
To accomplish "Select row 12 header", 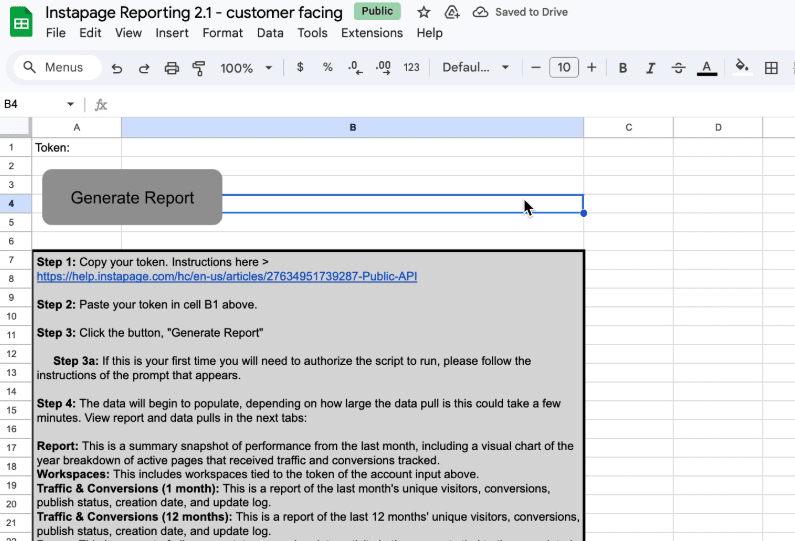I will pos(11,354).
